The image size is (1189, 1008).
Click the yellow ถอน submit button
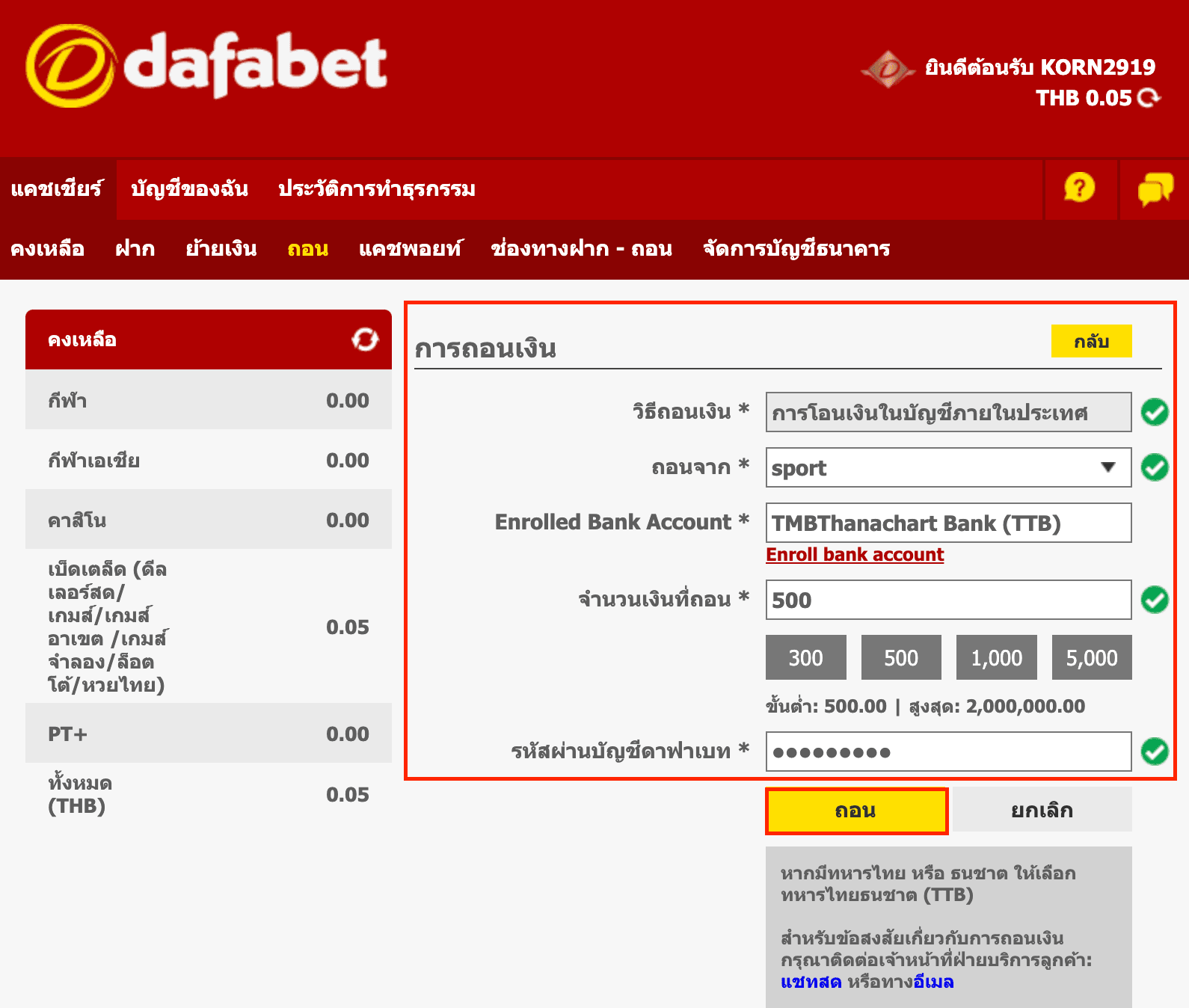856,811
